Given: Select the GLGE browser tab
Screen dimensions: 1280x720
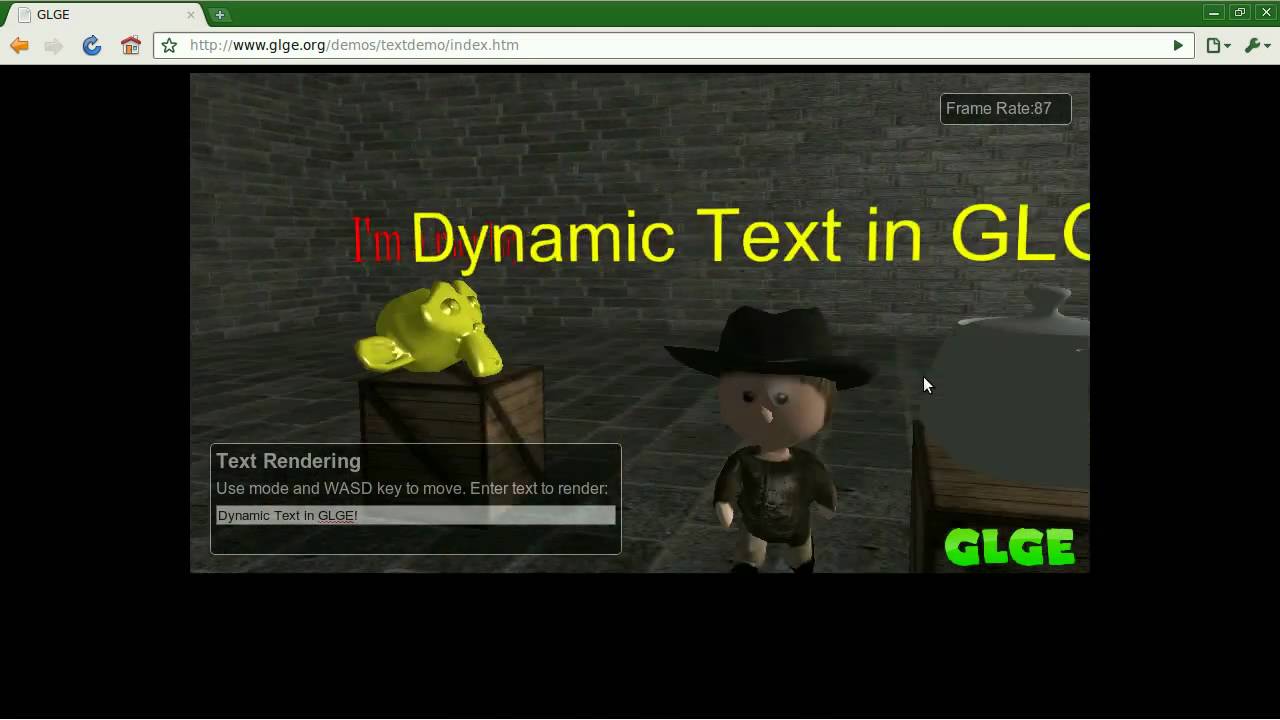Looking at the screenshot, I should 103,15.
